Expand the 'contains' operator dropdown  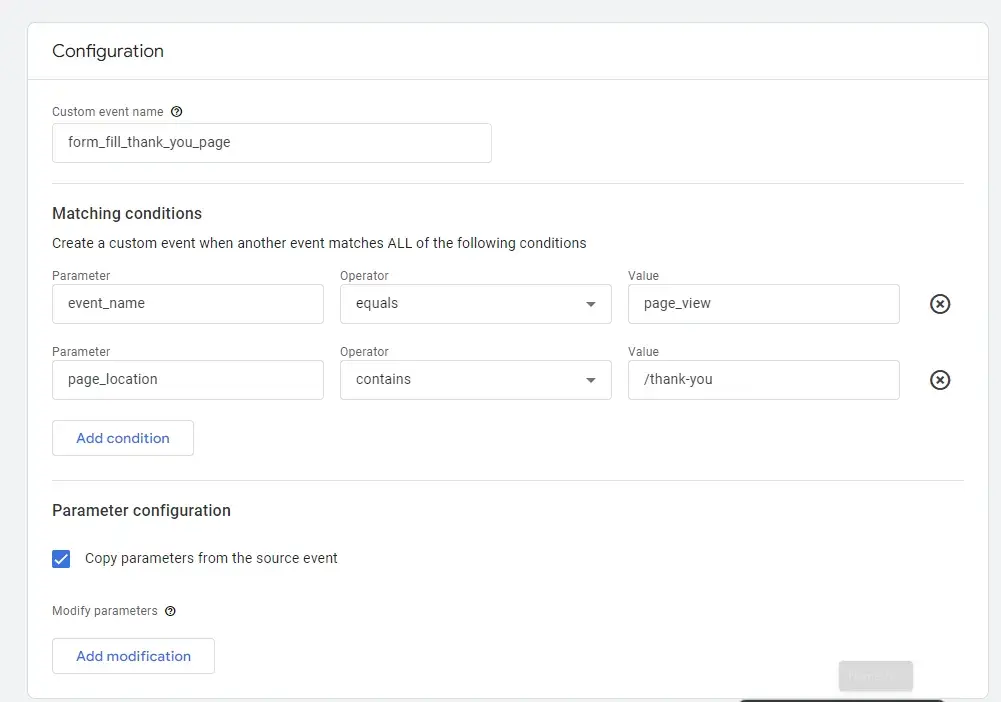click(475, 380)
